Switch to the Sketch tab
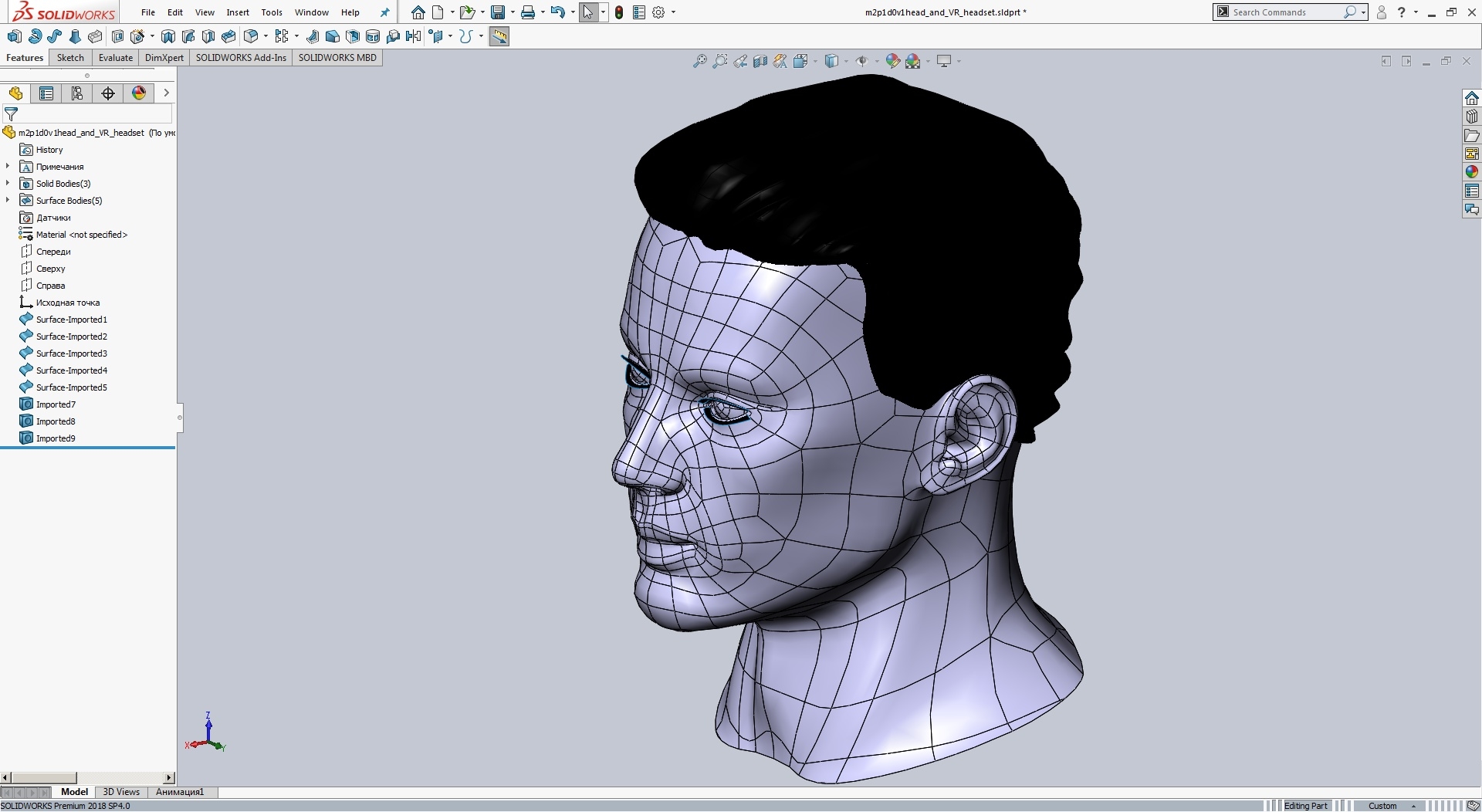The image size is (1482, 812). click(70, 57)
